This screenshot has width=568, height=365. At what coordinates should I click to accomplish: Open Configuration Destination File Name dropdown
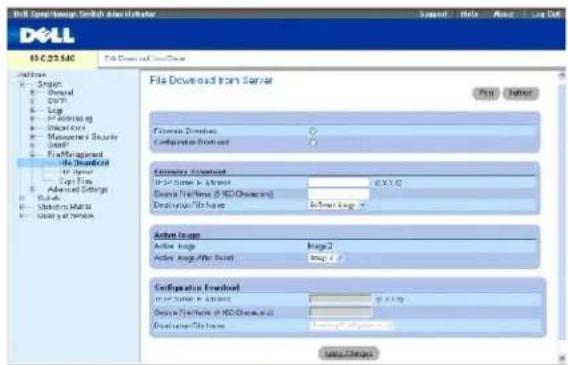(x=351, y=326)
